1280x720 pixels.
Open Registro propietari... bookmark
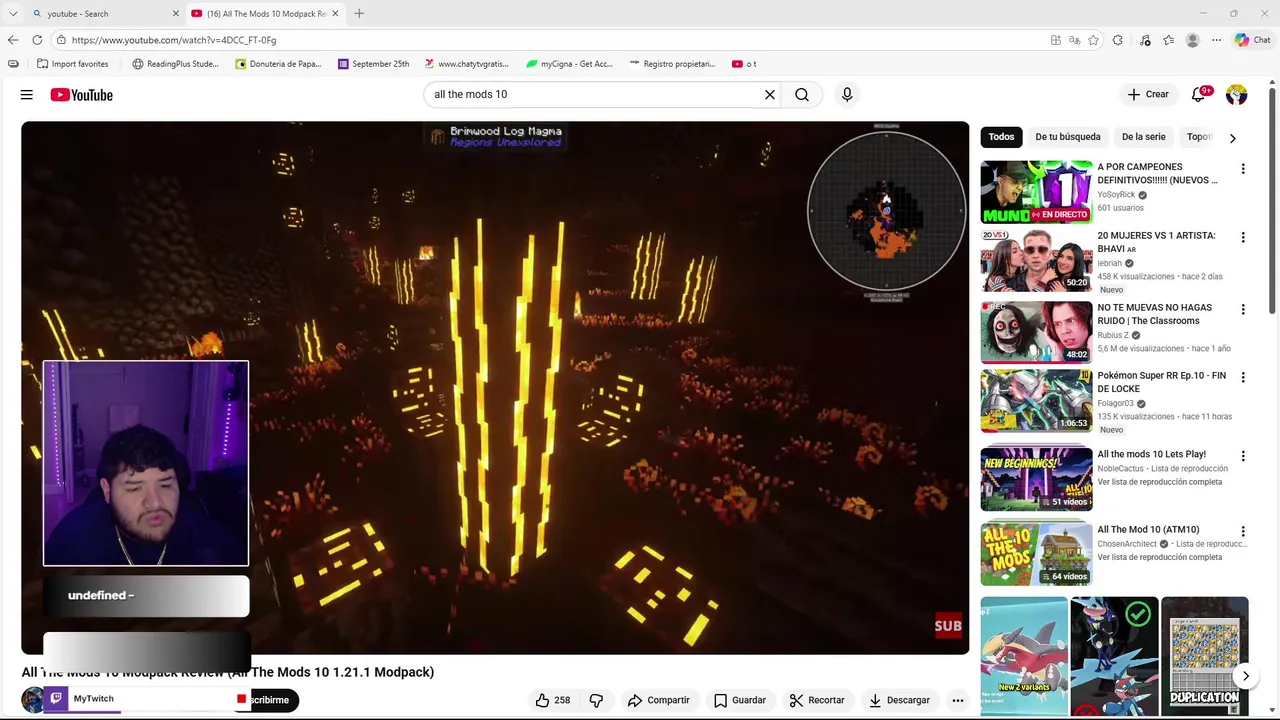pyautogui.click(x=673, y=64)
